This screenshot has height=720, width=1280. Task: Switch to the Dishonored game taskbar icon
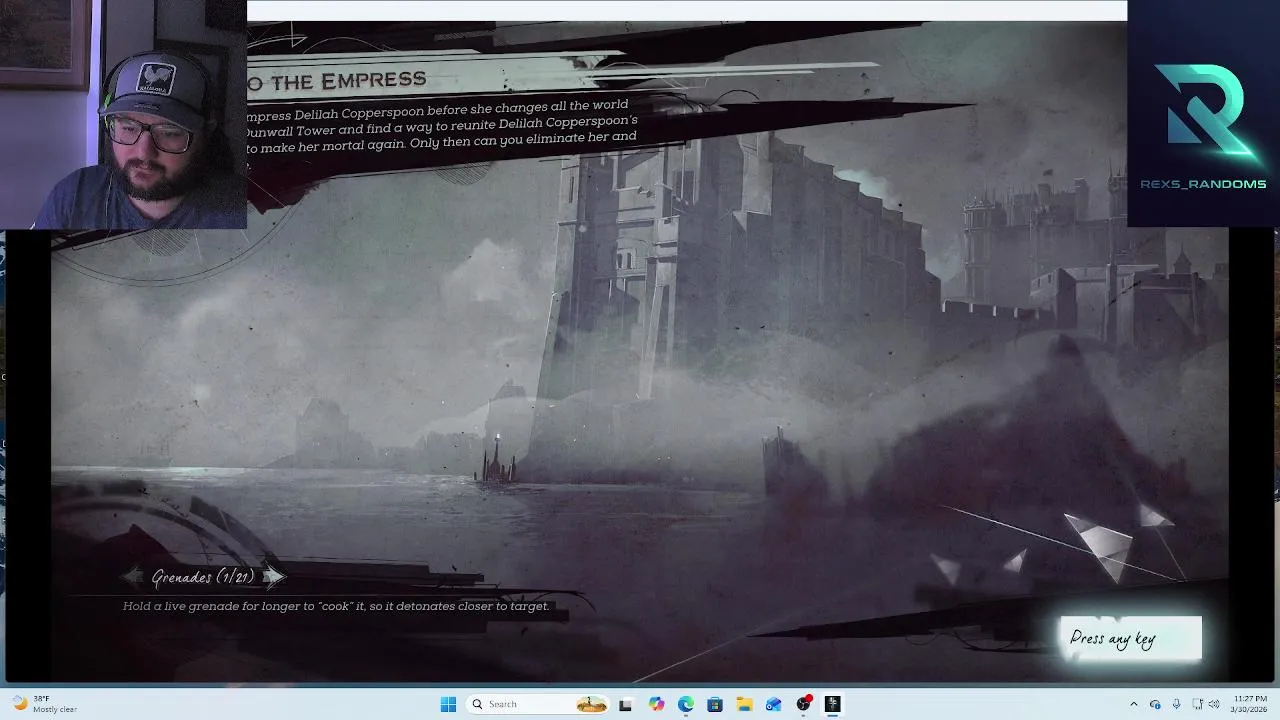click(832, 704)
